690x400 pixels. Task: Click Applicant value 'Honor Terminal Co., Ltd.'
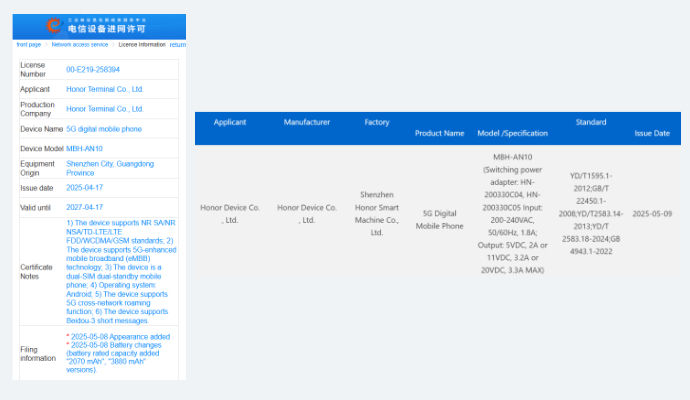tap(105, 89)
